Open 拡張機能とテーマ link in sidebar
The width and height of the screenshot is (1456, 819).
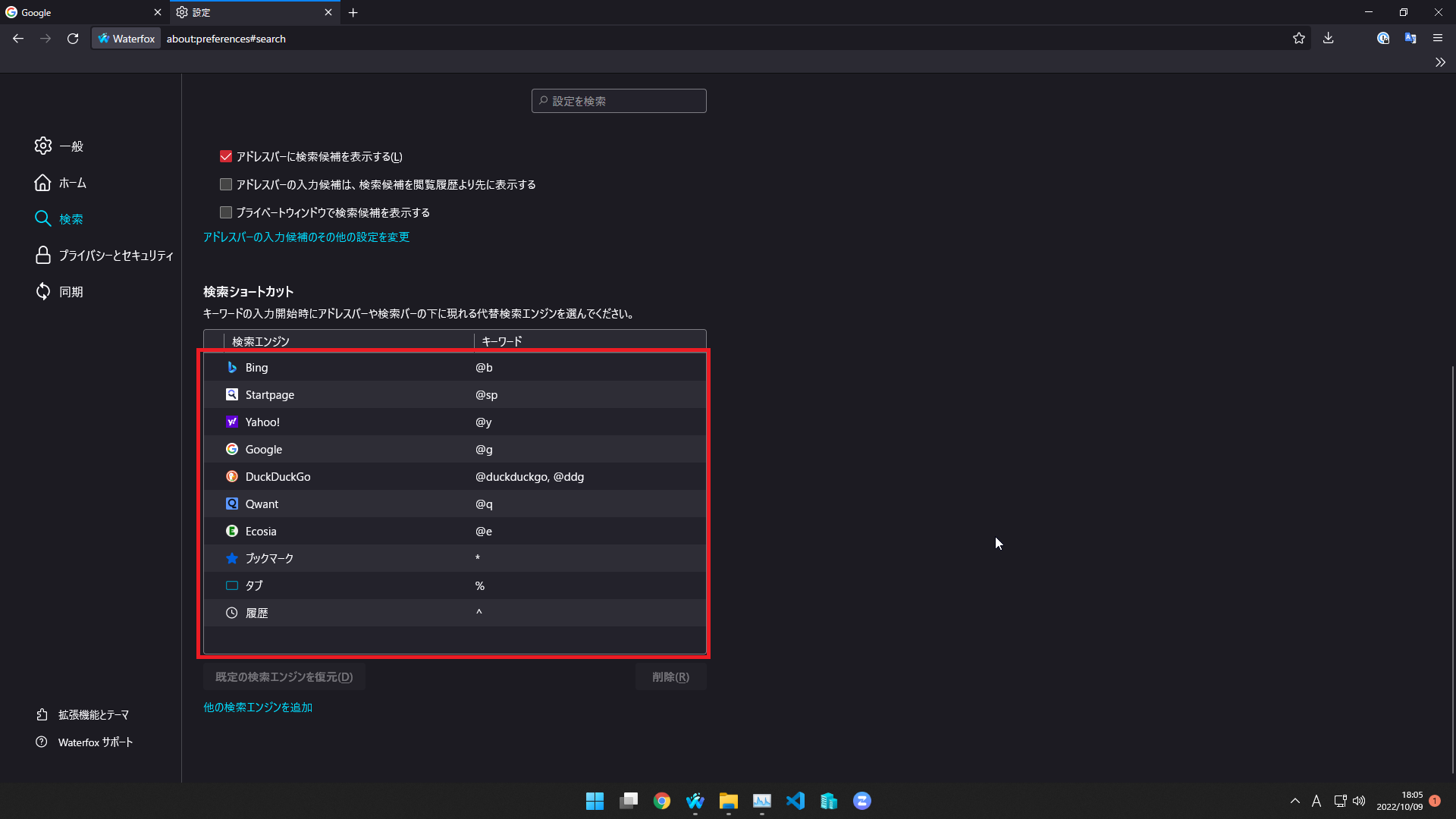coord(83,714)
